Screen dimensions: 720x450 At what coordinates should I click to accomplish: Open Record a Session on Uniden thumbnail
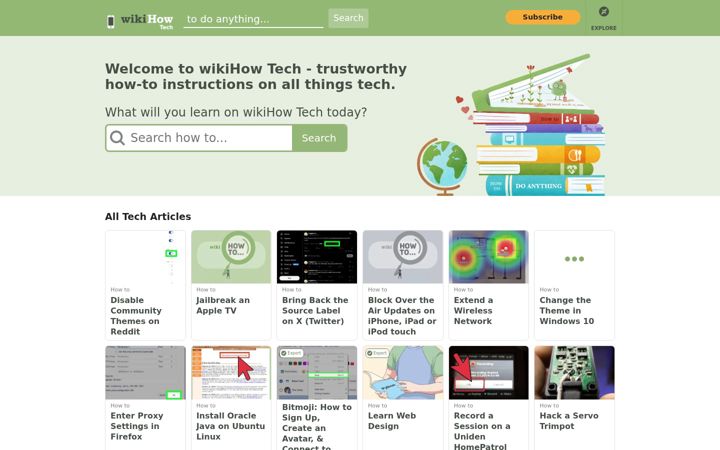tap(489, 372)
